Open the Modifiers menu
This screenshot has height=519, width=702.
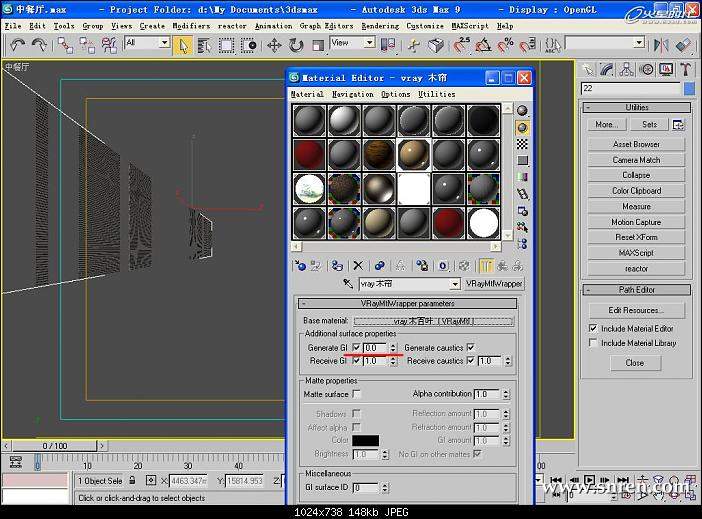[x=191, y=26]
